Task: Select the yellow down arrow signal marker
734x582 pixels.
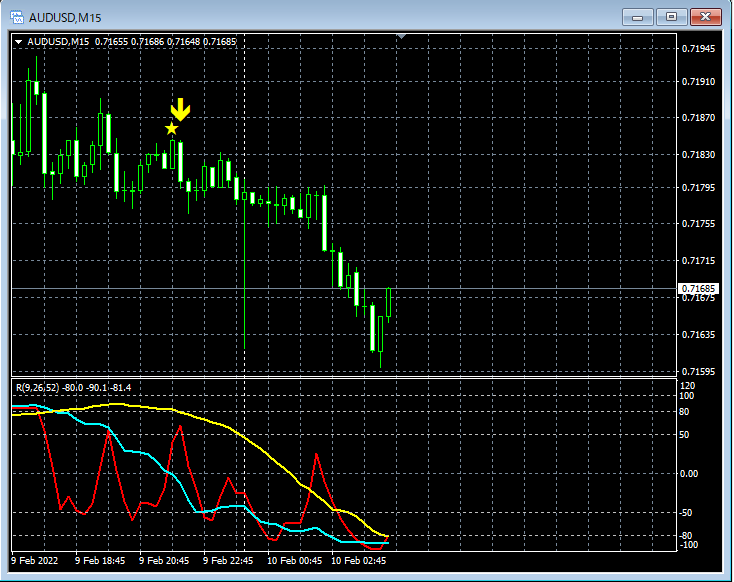Action: [180, 110]
